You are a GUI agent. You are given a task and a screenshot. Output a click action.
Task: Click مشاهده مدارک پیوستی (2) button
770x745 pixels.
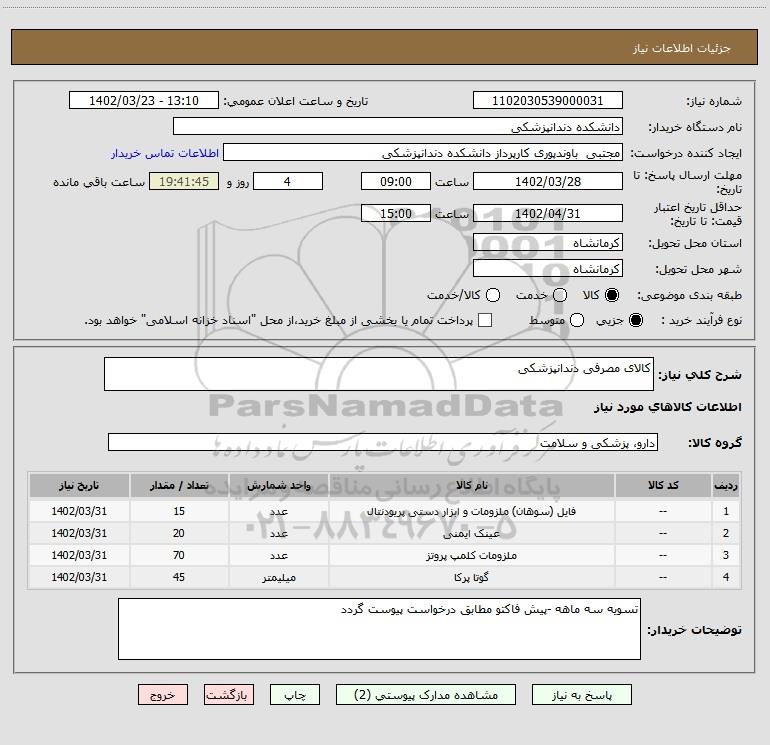(x=426, y=695)
